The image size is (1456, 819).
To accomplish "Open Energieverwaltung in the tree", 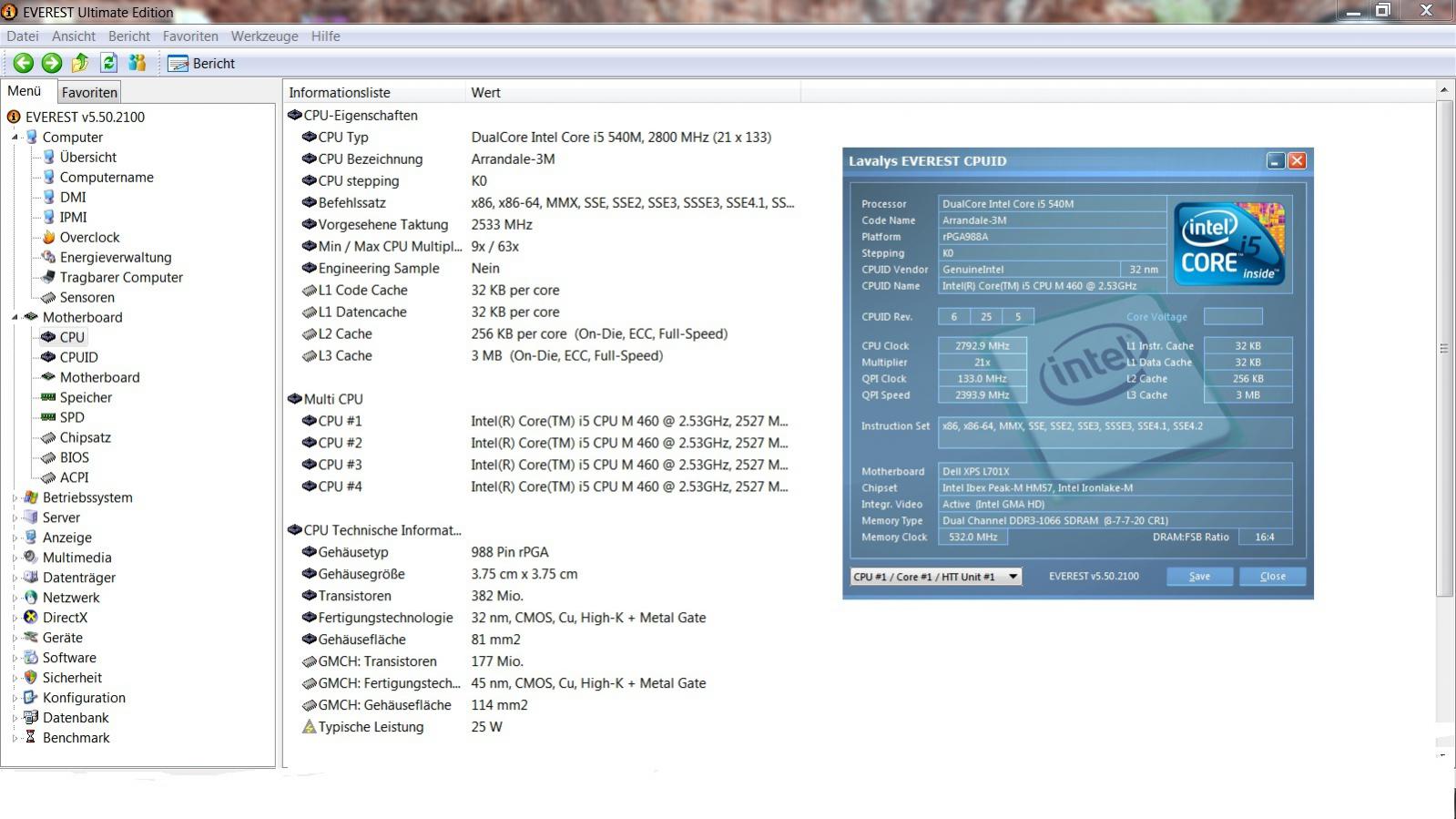I will tap(116, 257).
